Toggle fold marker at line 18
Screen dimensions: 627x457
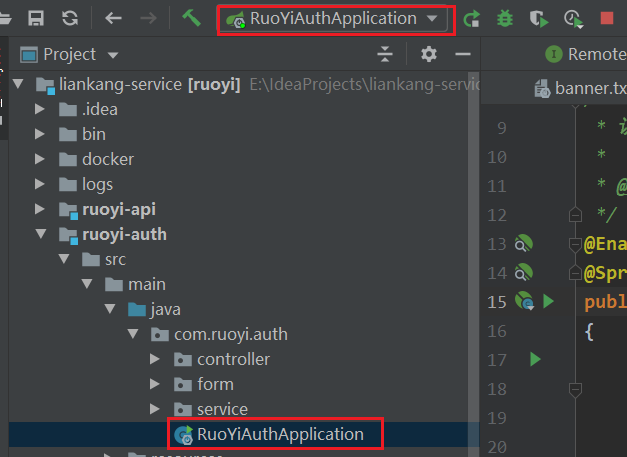pos(575,390)
